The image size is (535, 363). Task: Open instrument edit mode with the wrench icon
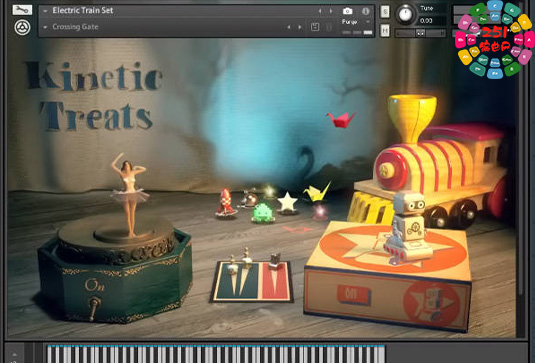tap(22, 10)
